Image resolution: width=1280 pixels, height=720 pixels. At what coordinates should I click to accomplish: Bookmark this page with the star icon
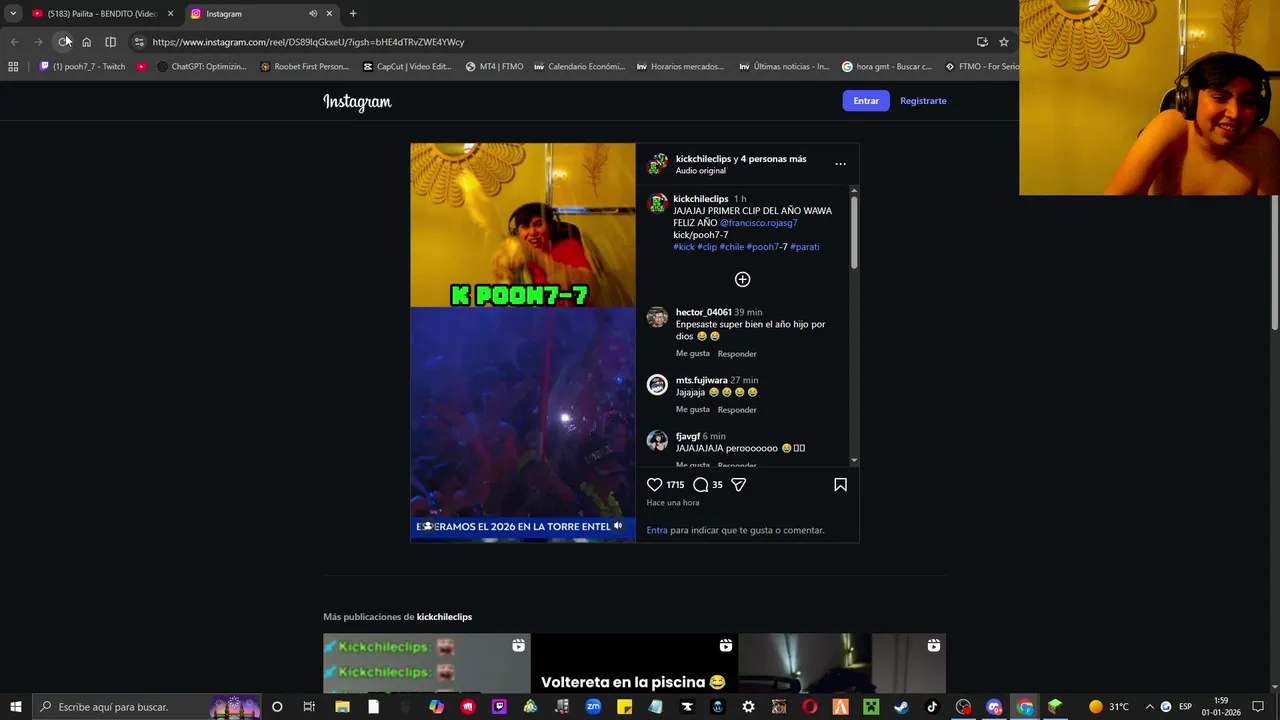point(1004,42)
